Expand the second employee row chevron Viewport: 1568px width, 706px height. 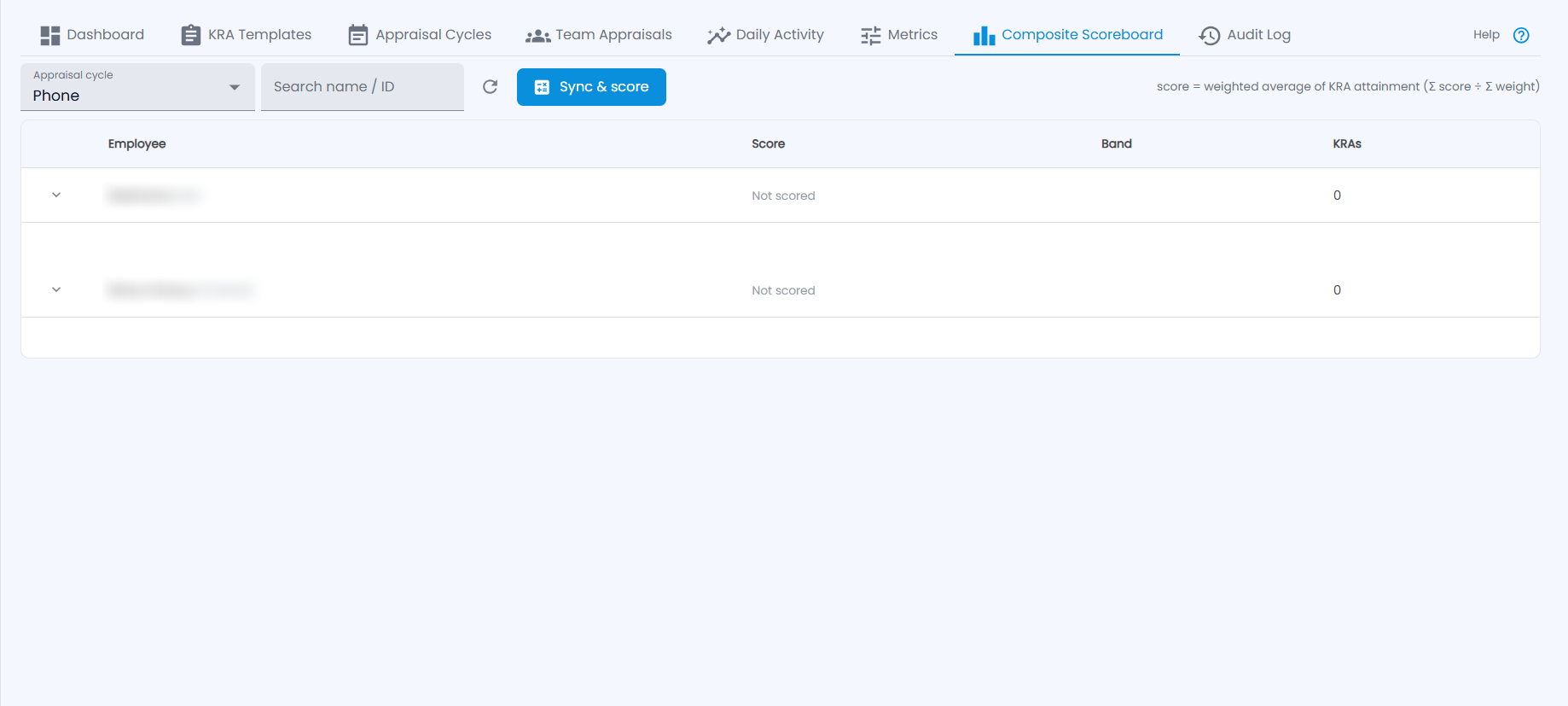pyautogui.click(x=56, y=290)
